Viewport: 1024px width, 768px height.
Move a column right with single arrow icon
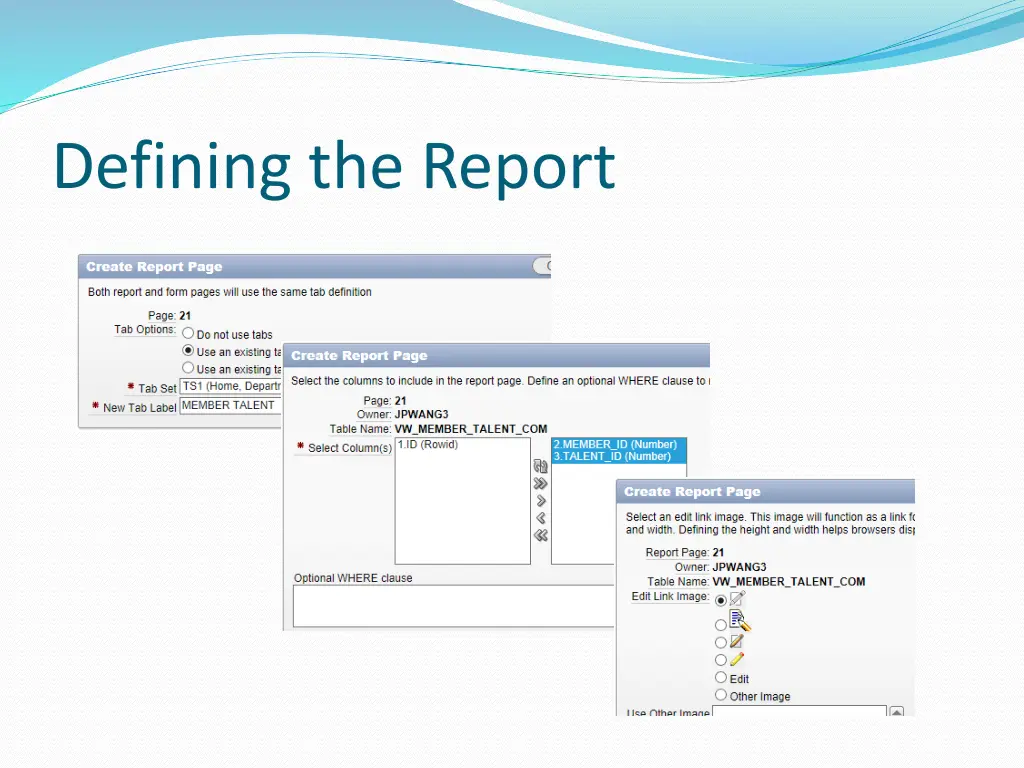[541, 500]
